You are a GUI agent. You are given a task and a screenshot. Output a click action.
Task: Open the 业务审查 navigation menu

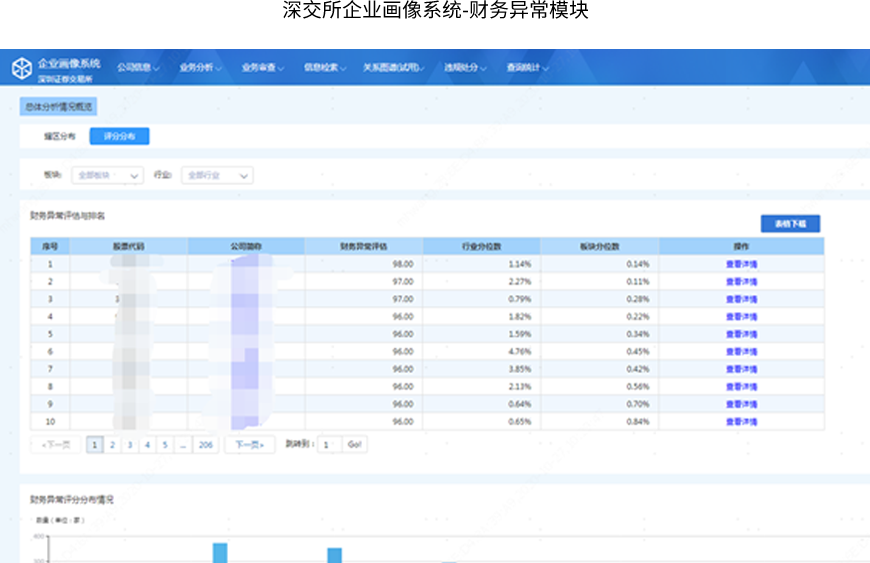click(262, 68)
